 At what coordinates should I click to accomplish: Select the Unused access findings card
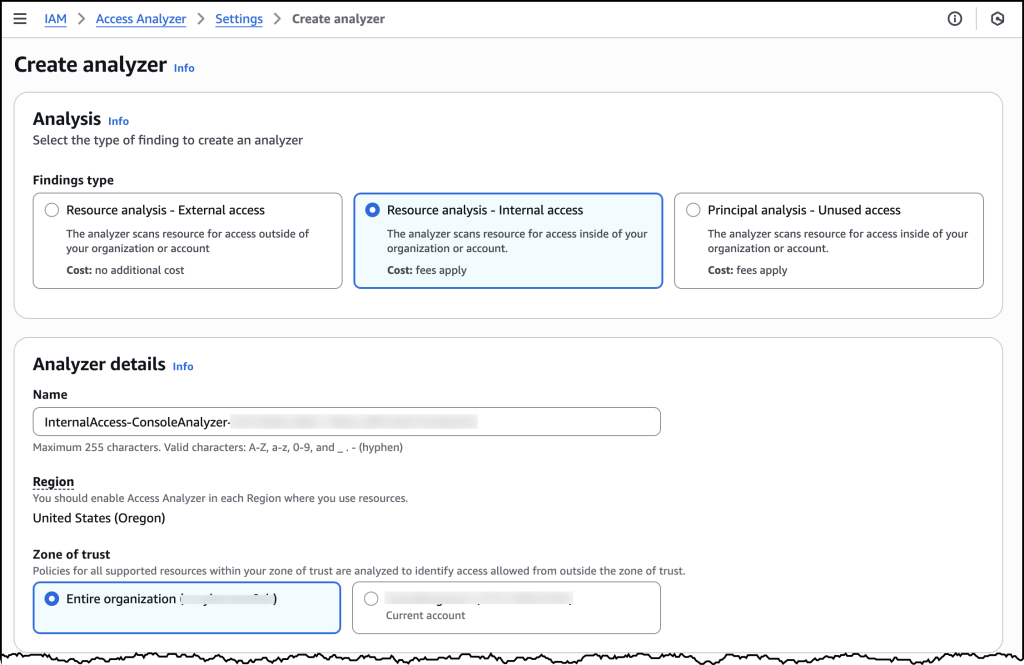(835, 240)
